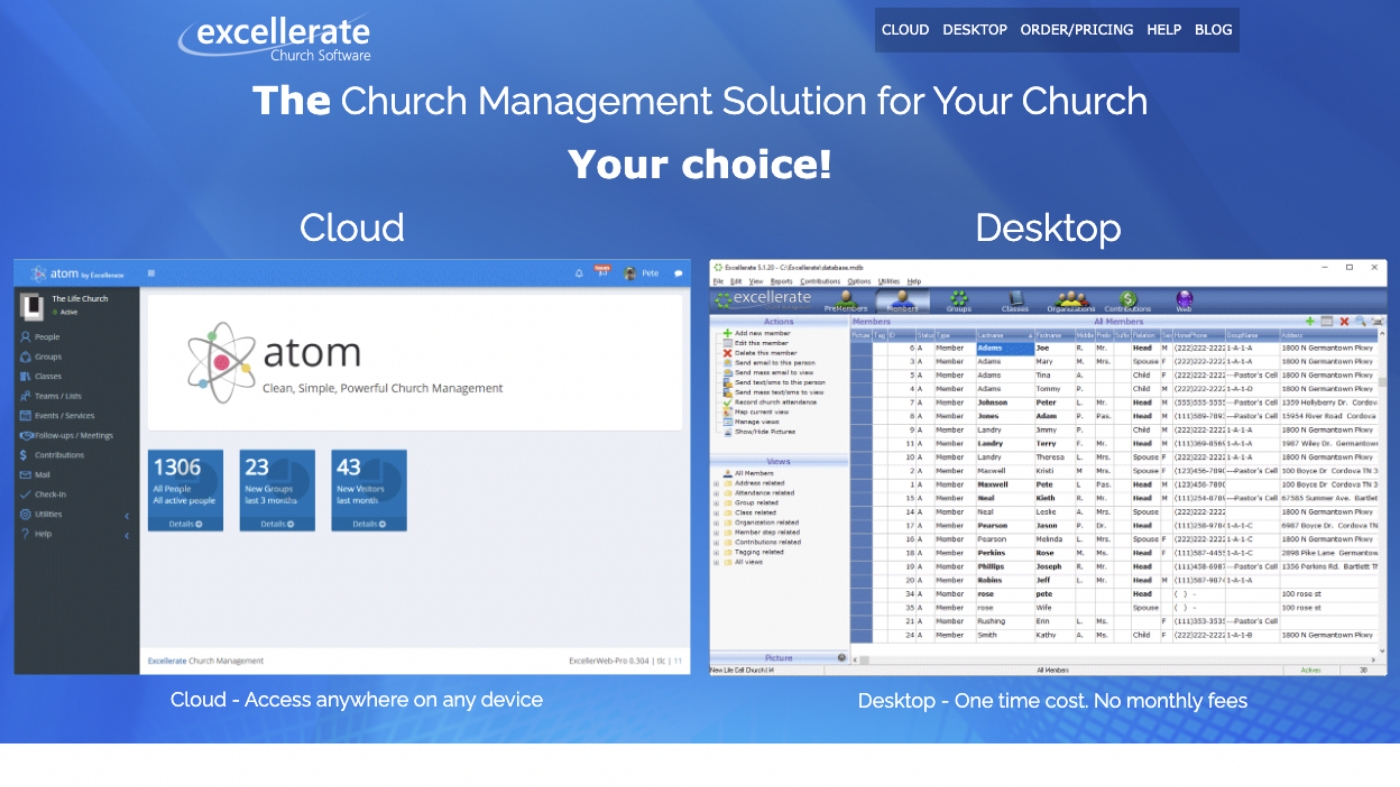Click red X icon above members grid
Image resolution: width=1400 pixels, height=787 pixels.
1344,321
